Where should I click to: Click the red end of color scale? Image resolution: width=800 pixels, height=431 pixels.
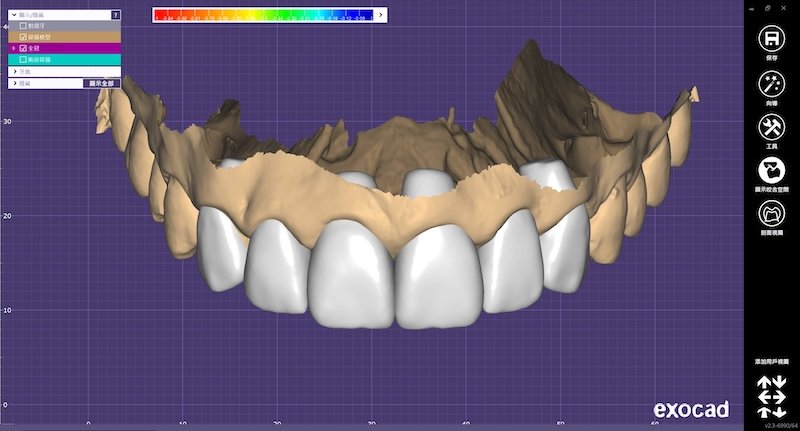point(161,15)
